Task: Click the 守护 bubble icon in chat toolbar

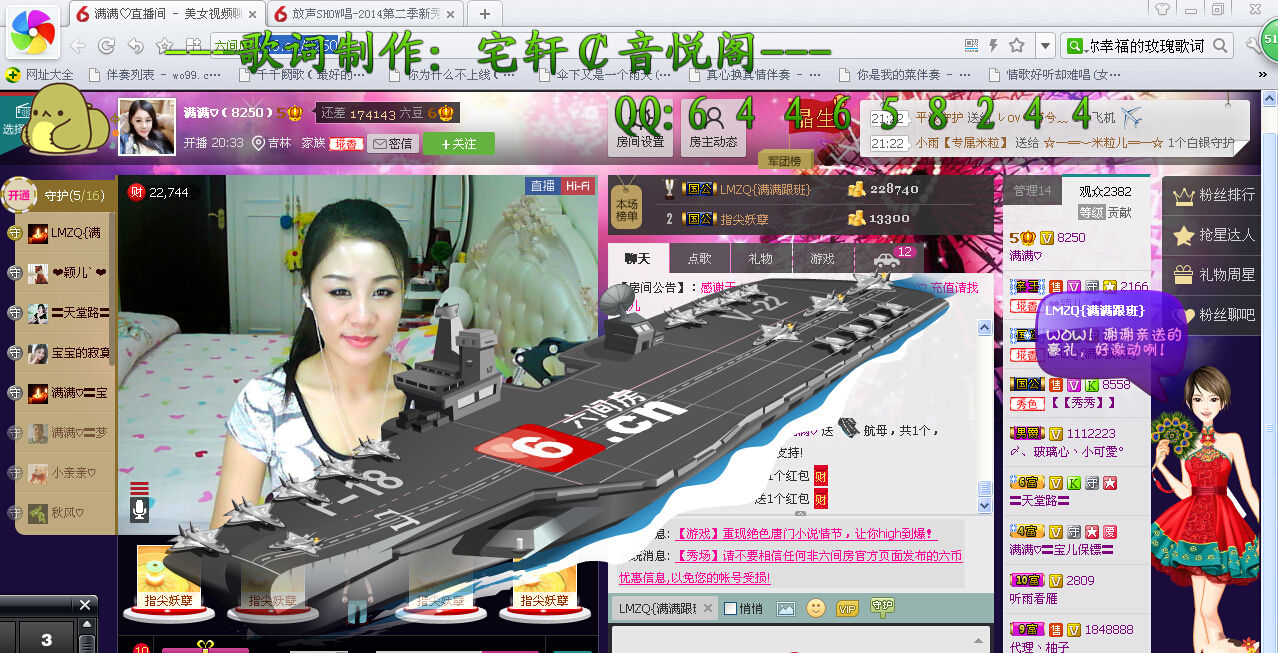Action: (x=881, y=606)
